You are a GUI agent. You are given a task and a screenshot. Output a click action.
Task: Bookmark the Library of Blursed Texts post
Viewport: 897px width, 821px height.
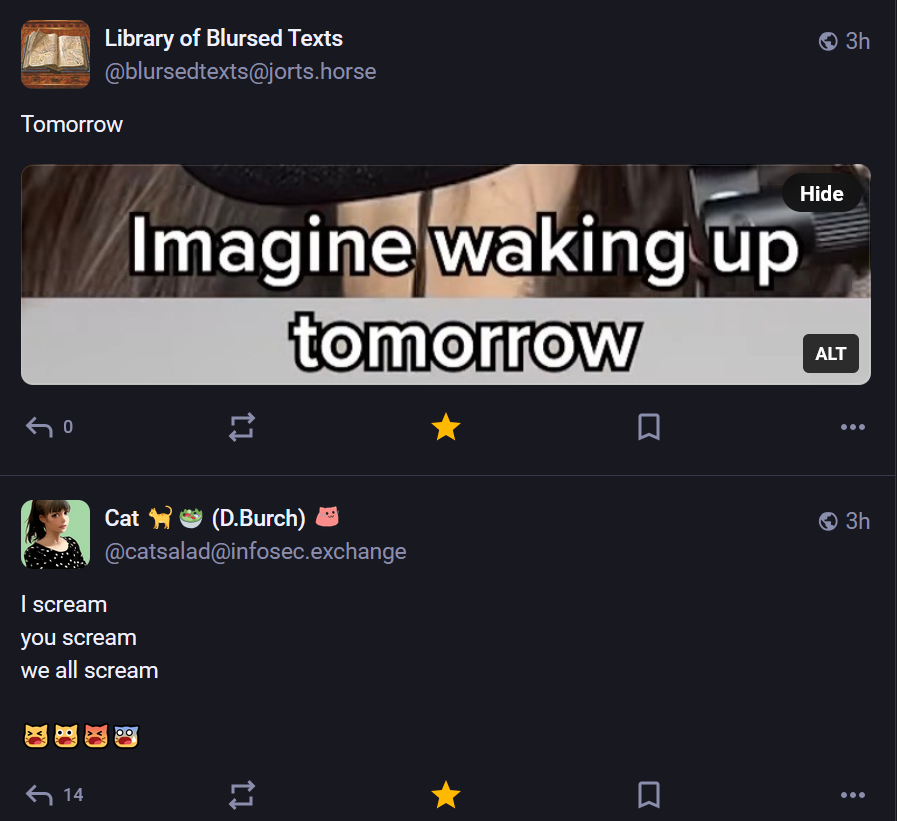(x=649, y=427)
